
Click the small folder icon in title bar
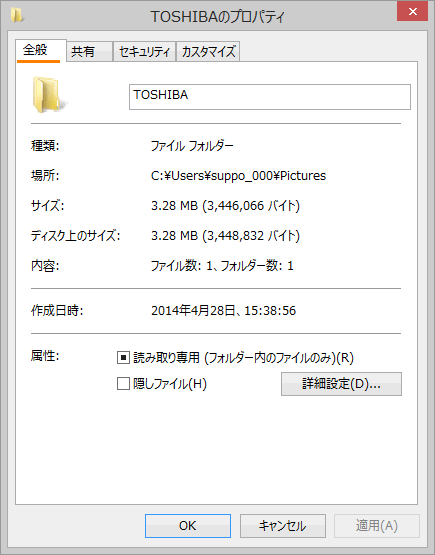[16, 15]
